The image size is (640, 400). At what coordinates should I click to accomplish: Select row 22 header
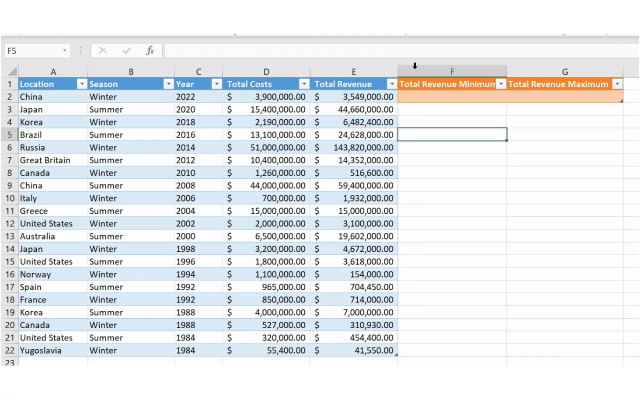[9, 350]
